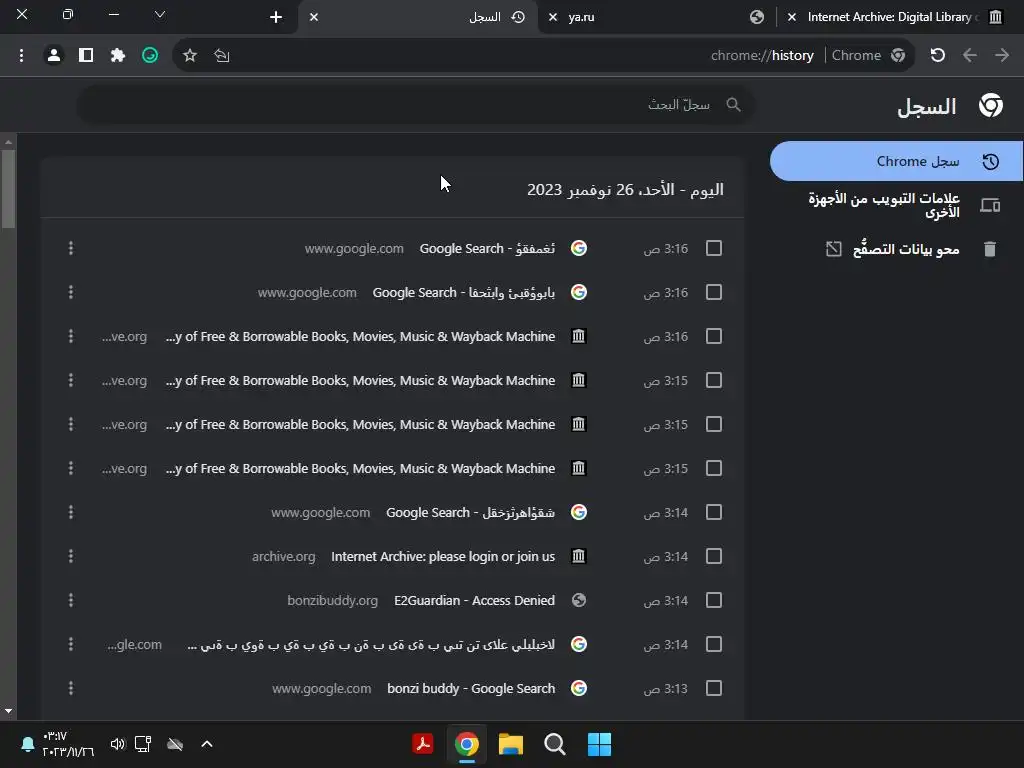
Task: Focus the سجلّ البحث history search field
Action: pyautogui.click(x=415, y=104)
